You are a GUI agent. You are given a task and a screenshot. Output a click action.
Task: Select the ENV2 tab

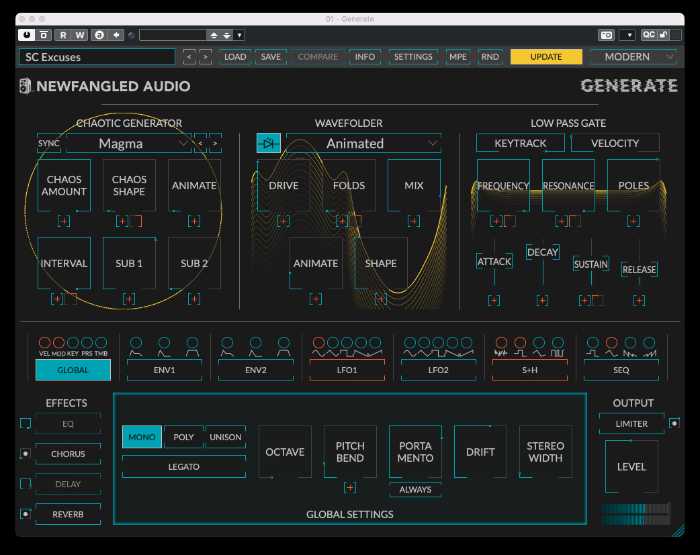click(256, 370)
